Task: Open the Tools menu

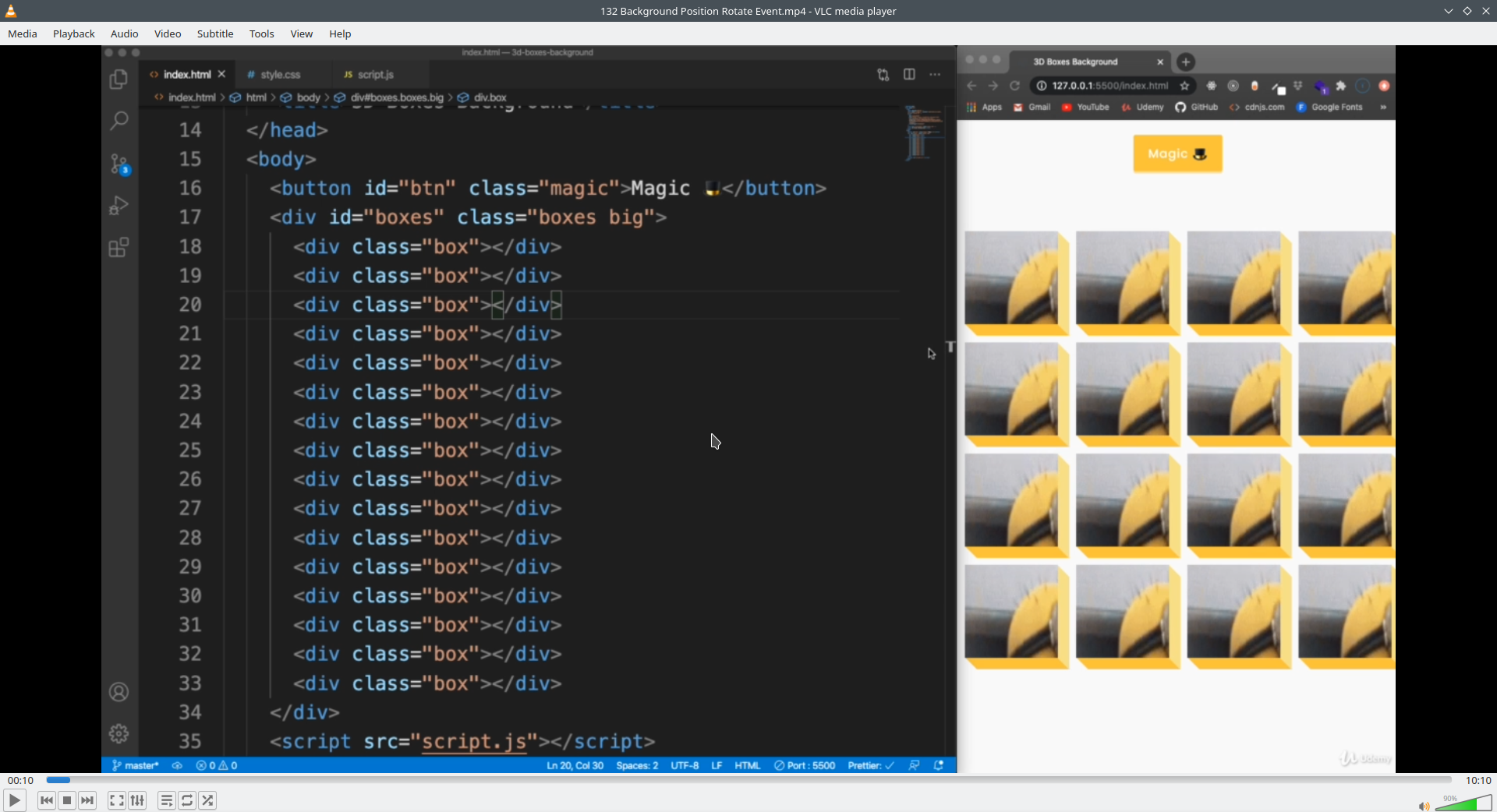Action: coord(262,34)
